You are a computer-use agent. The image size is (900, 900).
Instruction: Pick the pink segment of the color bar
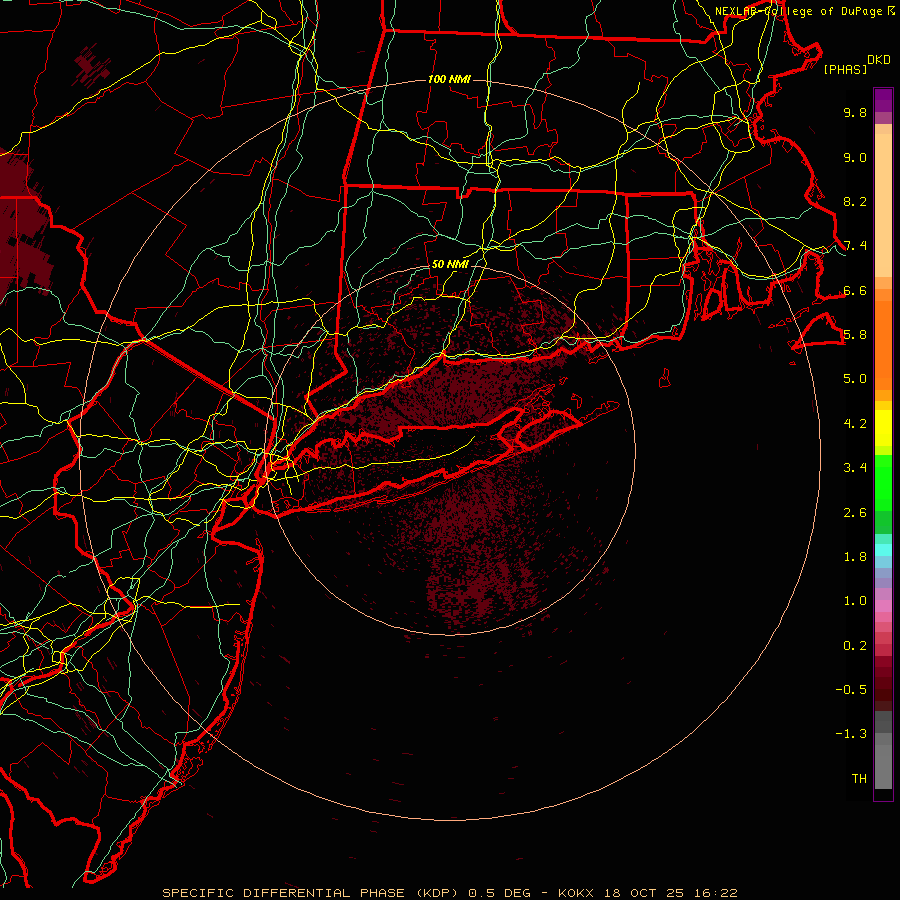pos(883,606)
